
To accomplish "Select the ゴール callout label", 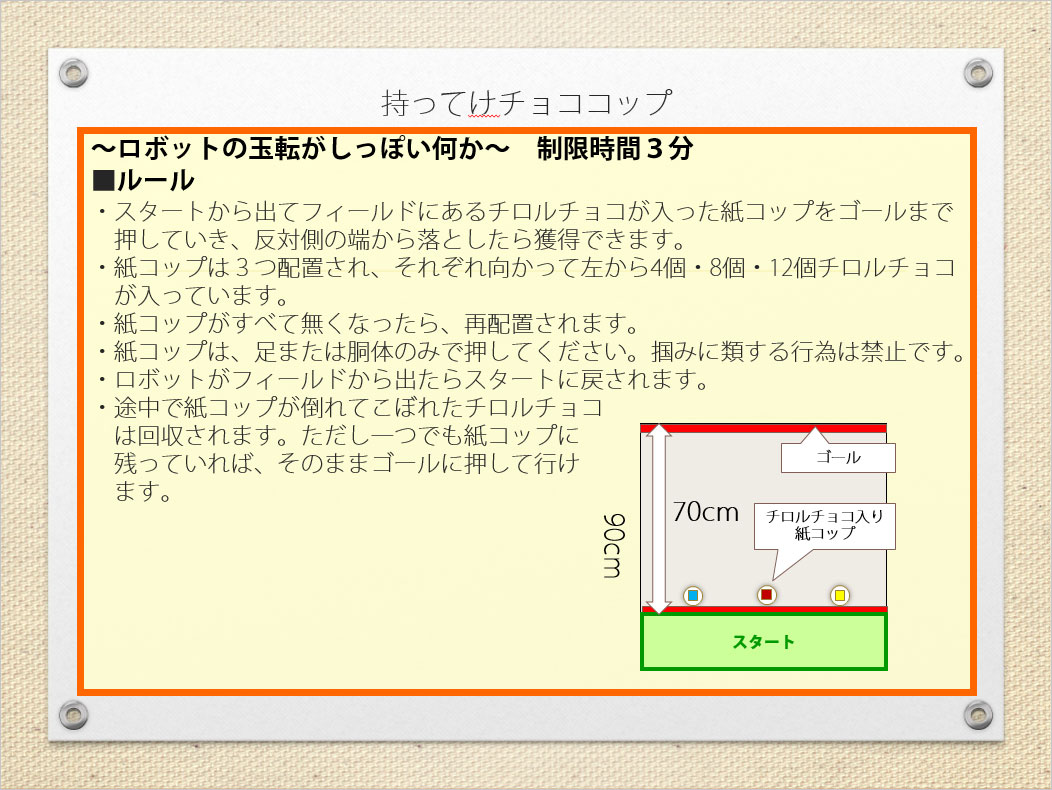I will pos(837,458).
